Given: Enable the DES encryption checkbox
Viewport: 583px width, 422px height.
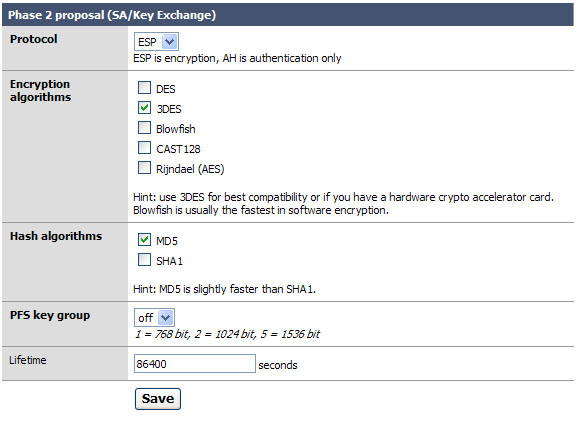Looking at the screenshot, I should [144, 88].
